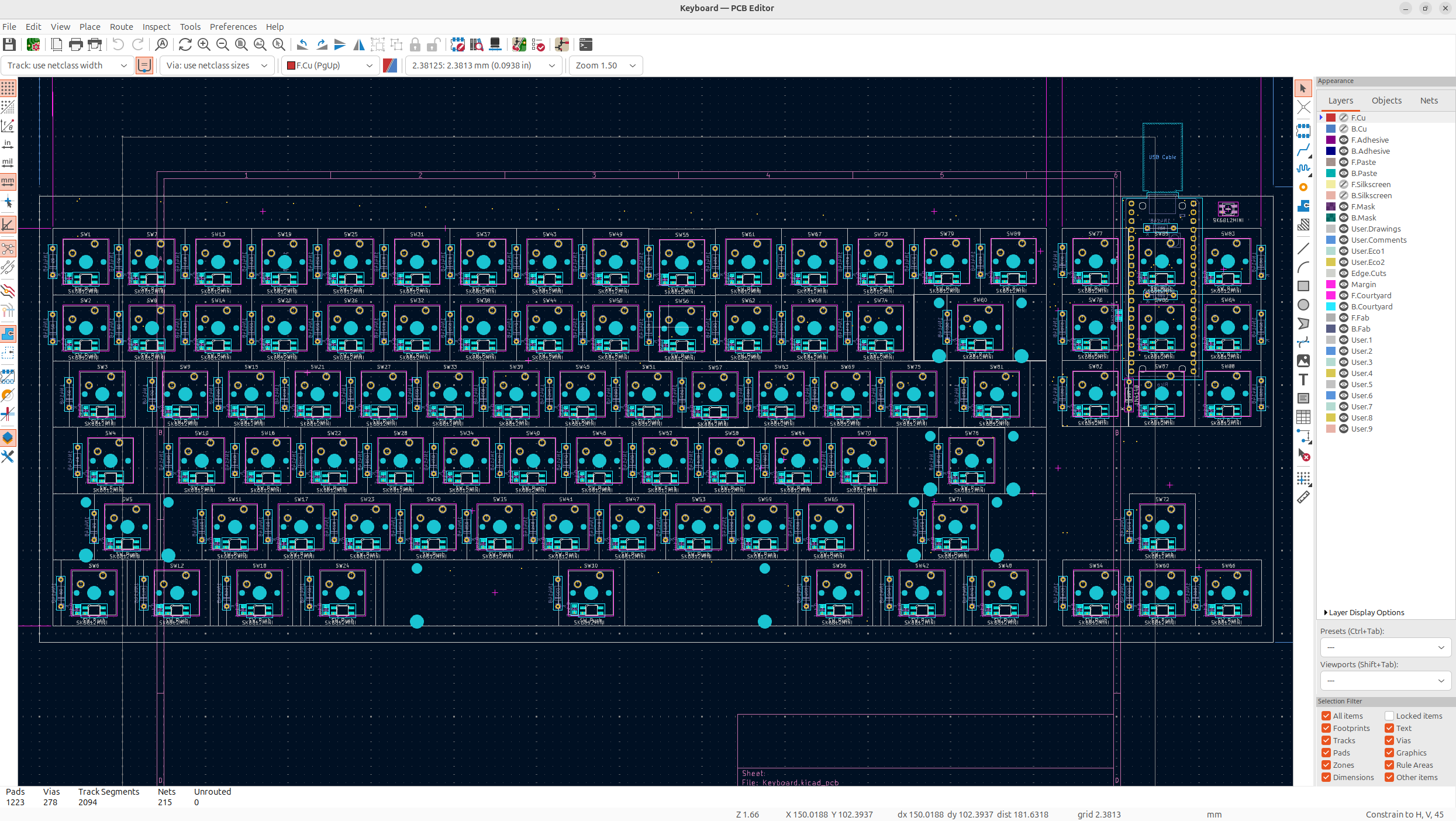This screenshot has height=821, width=1456.
Task: Enable the Locked items filter
Action: [x=1389, y=716]
